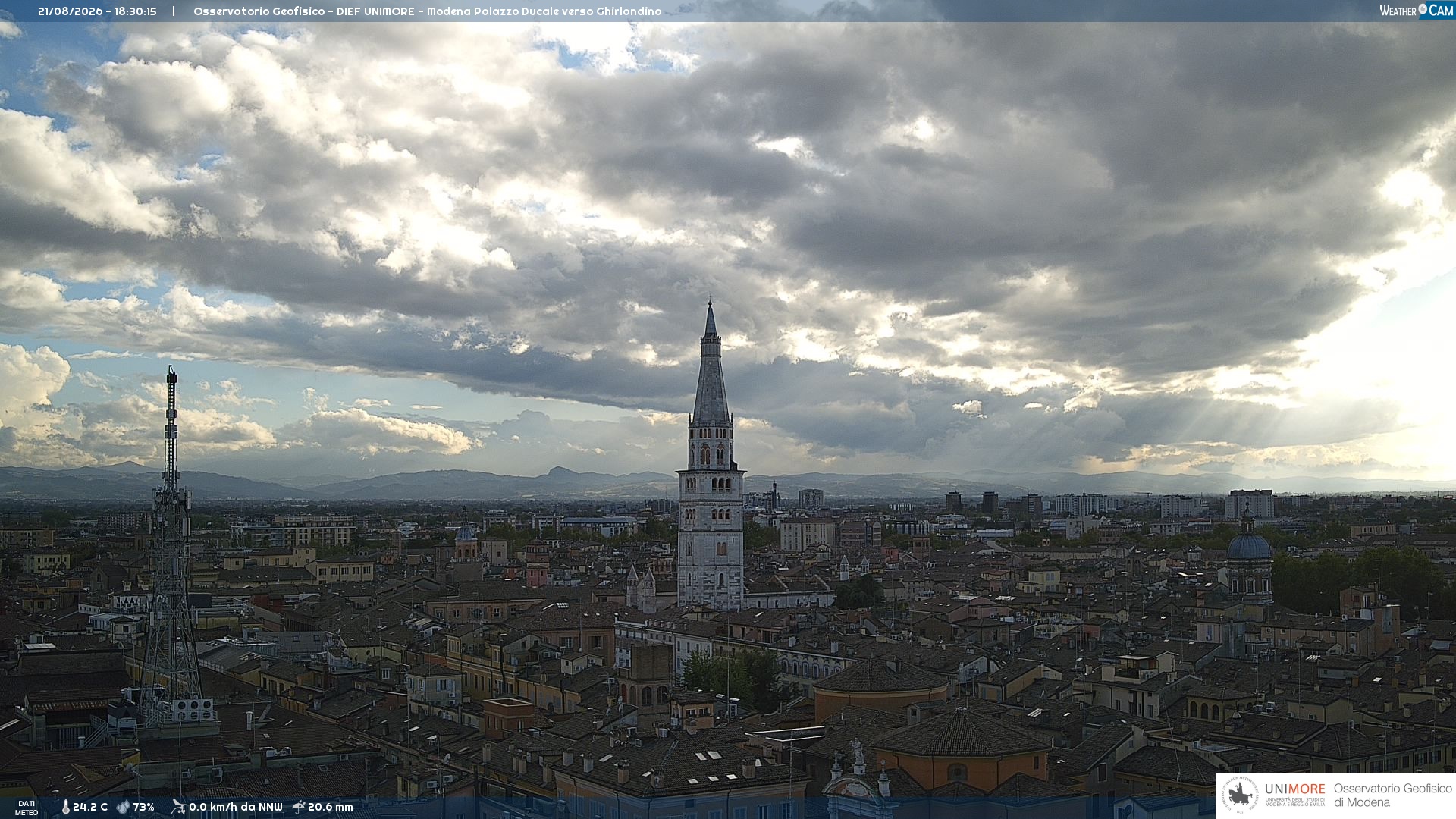Click the 18:30:15 time stamp
The width and height of the screenshot is (1456, 819).
pyautogui.click(x=135, y=11)
